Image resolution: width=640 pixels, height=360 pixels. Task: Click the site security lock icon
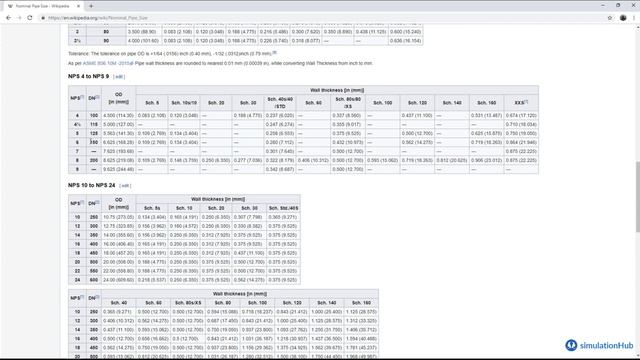pos(43,18)
